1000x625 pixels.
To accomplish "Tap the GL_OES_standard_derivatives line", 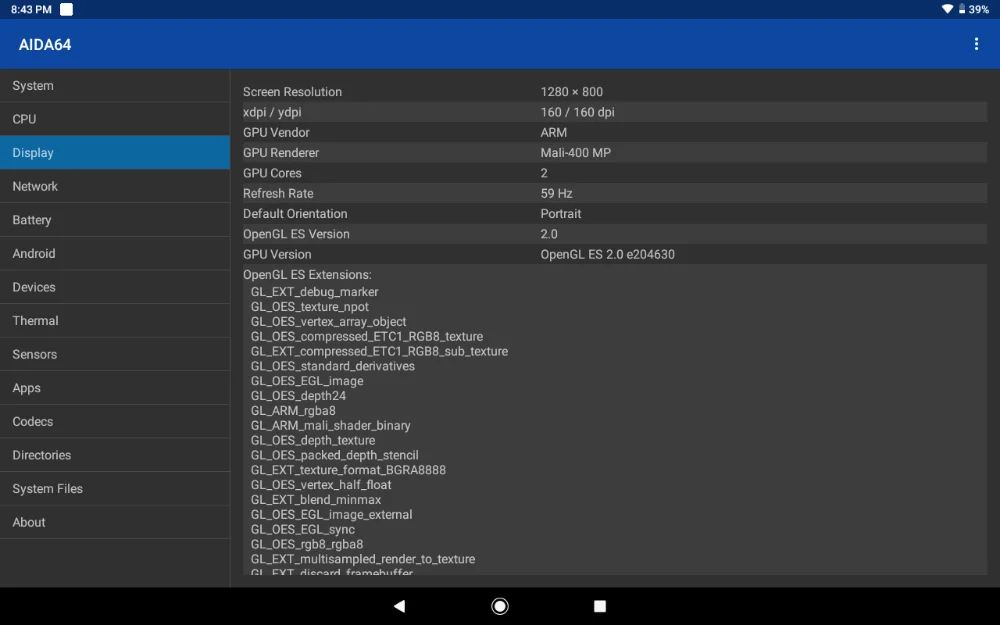I will click(x=332, y=366).
